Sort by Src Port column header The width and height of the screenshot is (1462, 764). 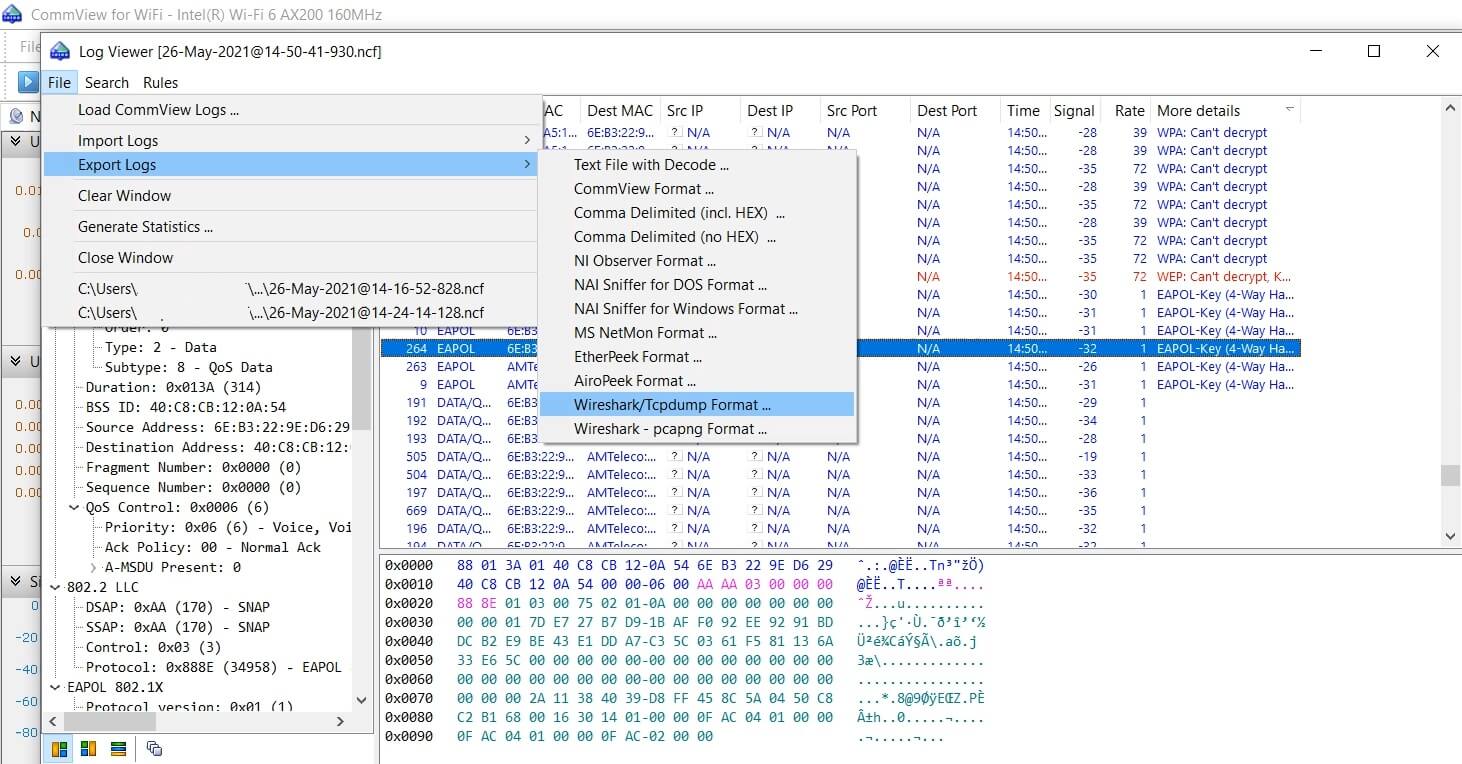pyautogui.click(x=865, y=111)
